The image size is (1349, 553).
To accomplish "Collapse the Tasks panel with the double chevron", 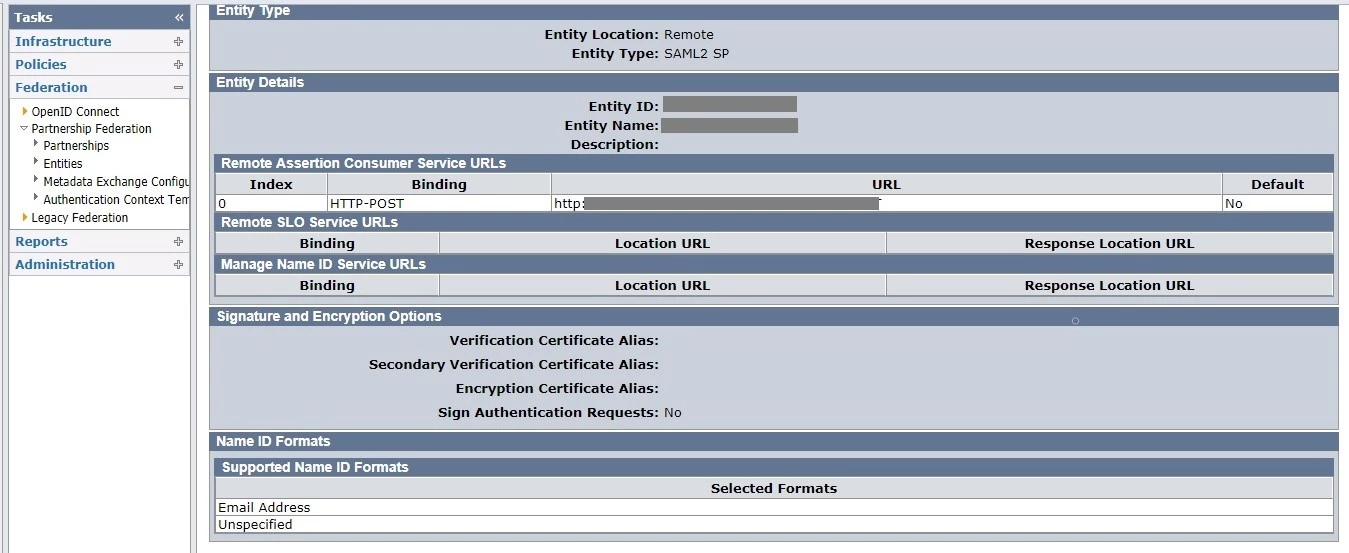I will [x=179, y=17].
